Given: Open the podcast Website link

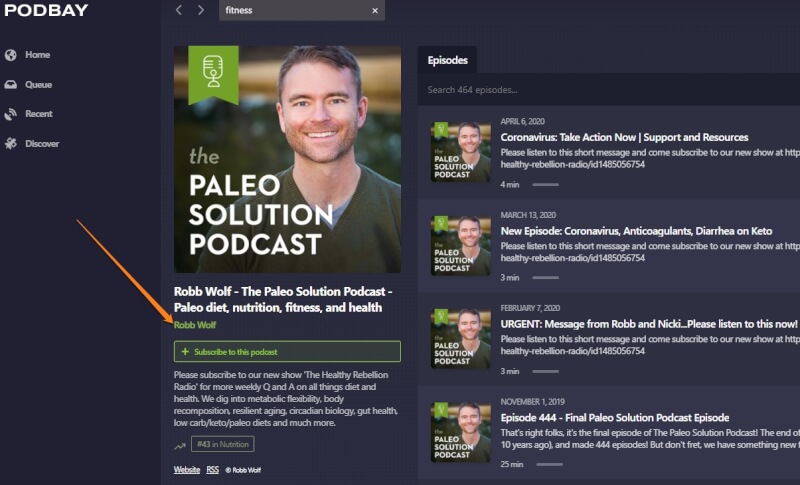Looking at the screenshot, I should (187, 470).
